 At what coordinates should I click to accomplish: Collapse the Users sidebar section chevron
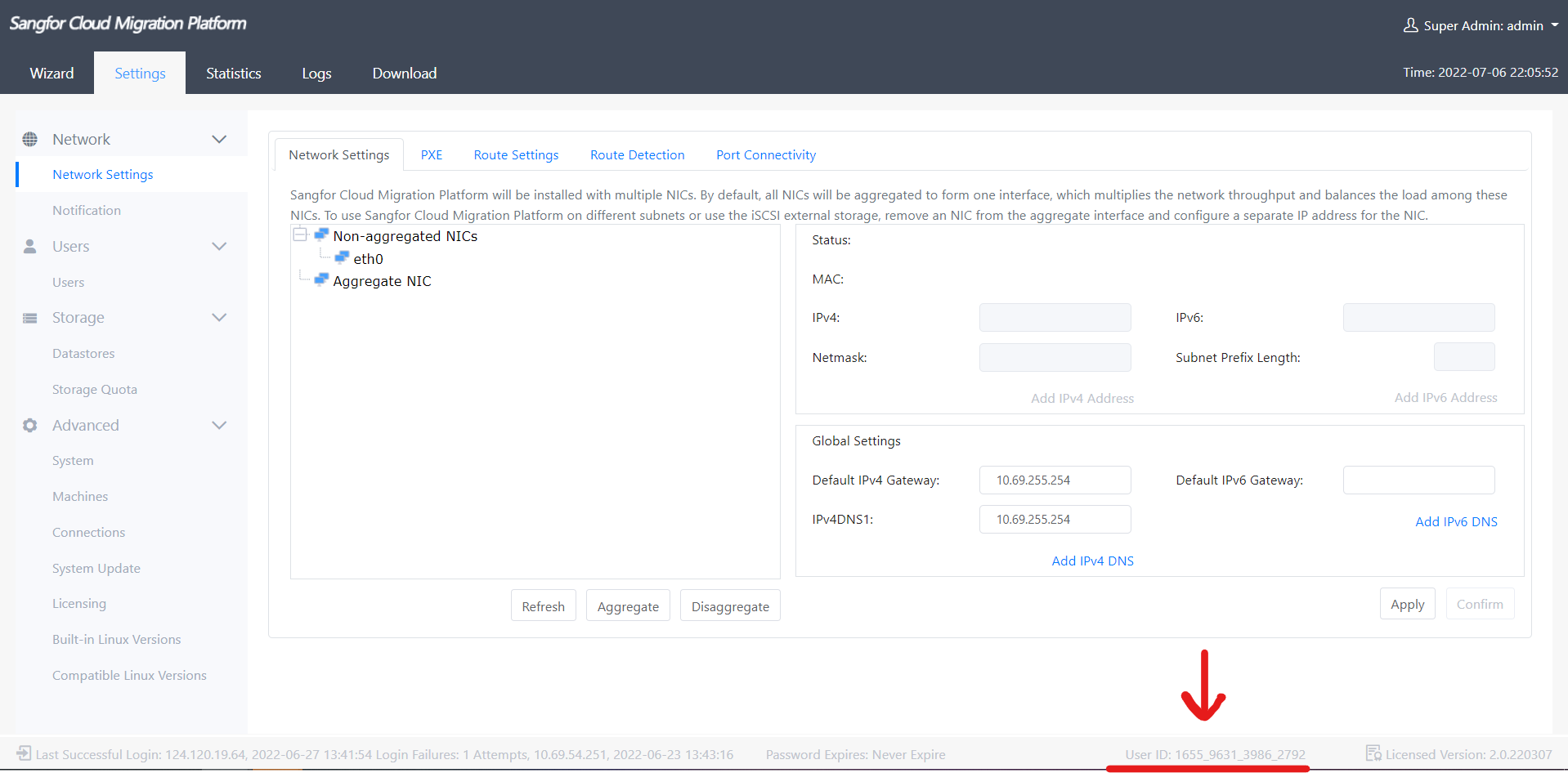coord(219,246)
